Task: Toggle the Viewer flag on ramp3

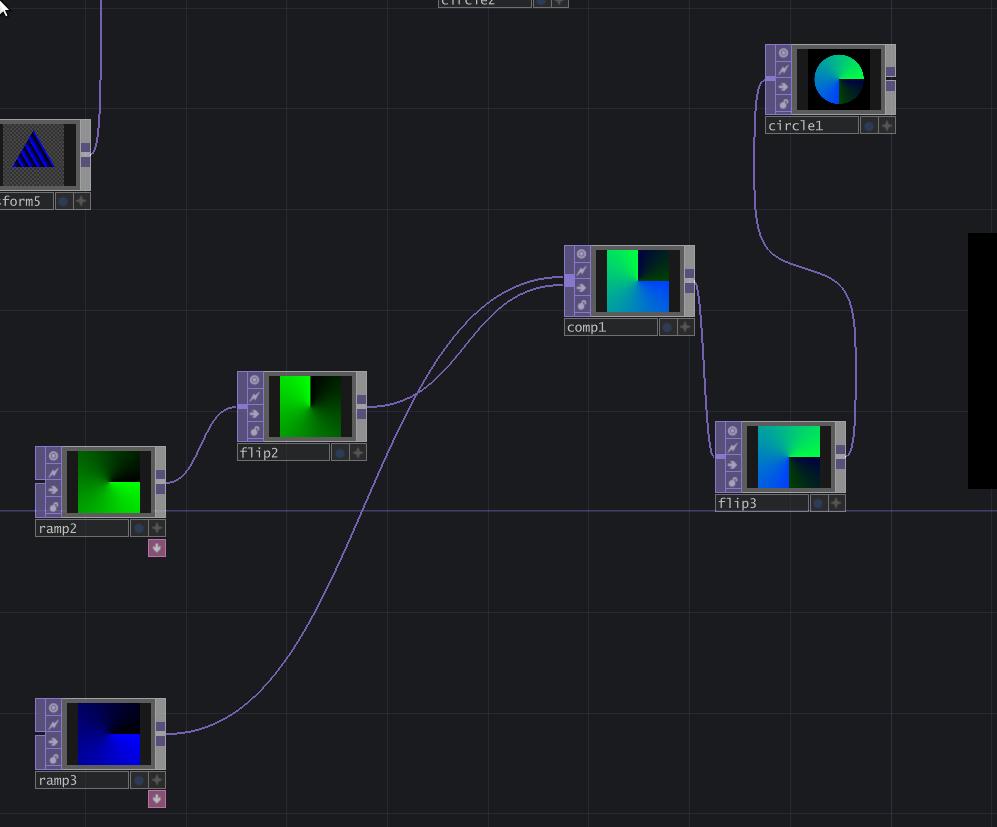Action: tap(53, 707)
